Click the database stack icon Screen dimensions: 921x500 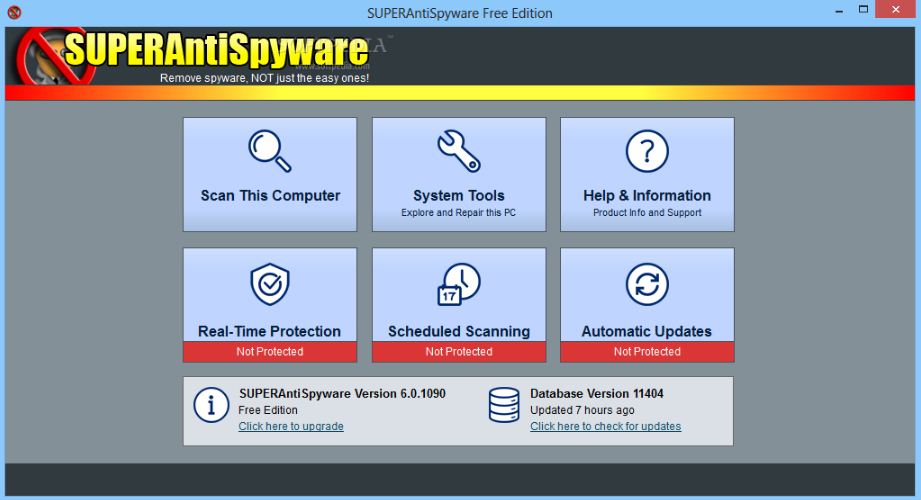[504, 405]
